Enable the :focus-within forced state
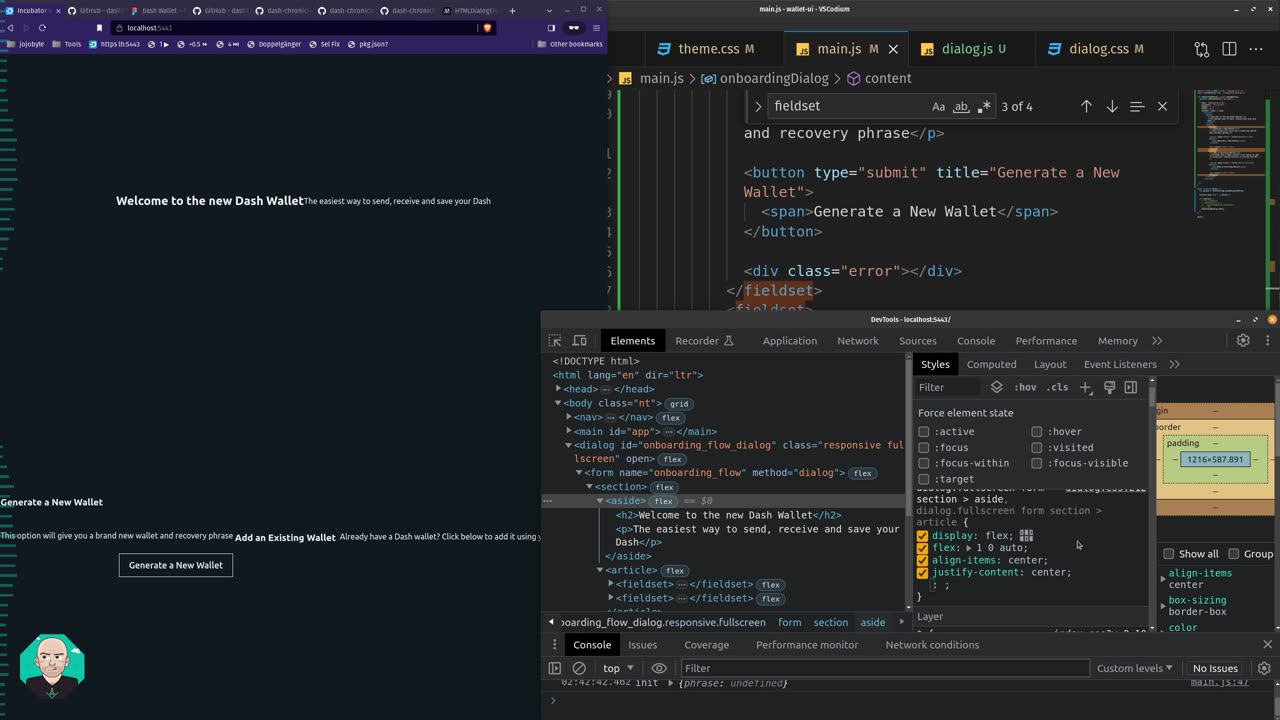Image resolution: width=1280 pixels, height=720 pixels. click(x=924, y=464)
